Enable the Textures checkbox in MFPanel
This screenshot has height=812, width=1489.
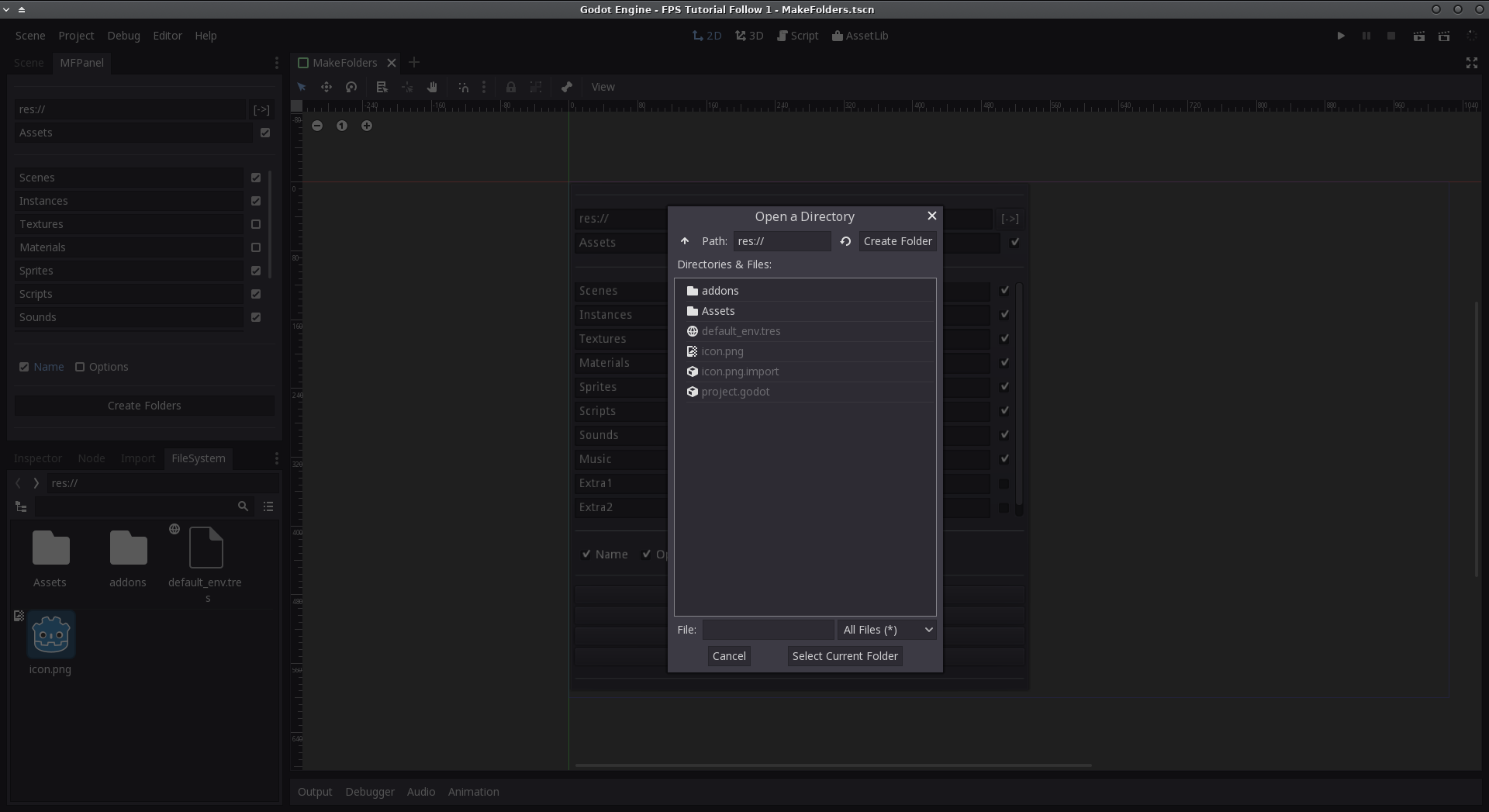(x=256, y=224)
